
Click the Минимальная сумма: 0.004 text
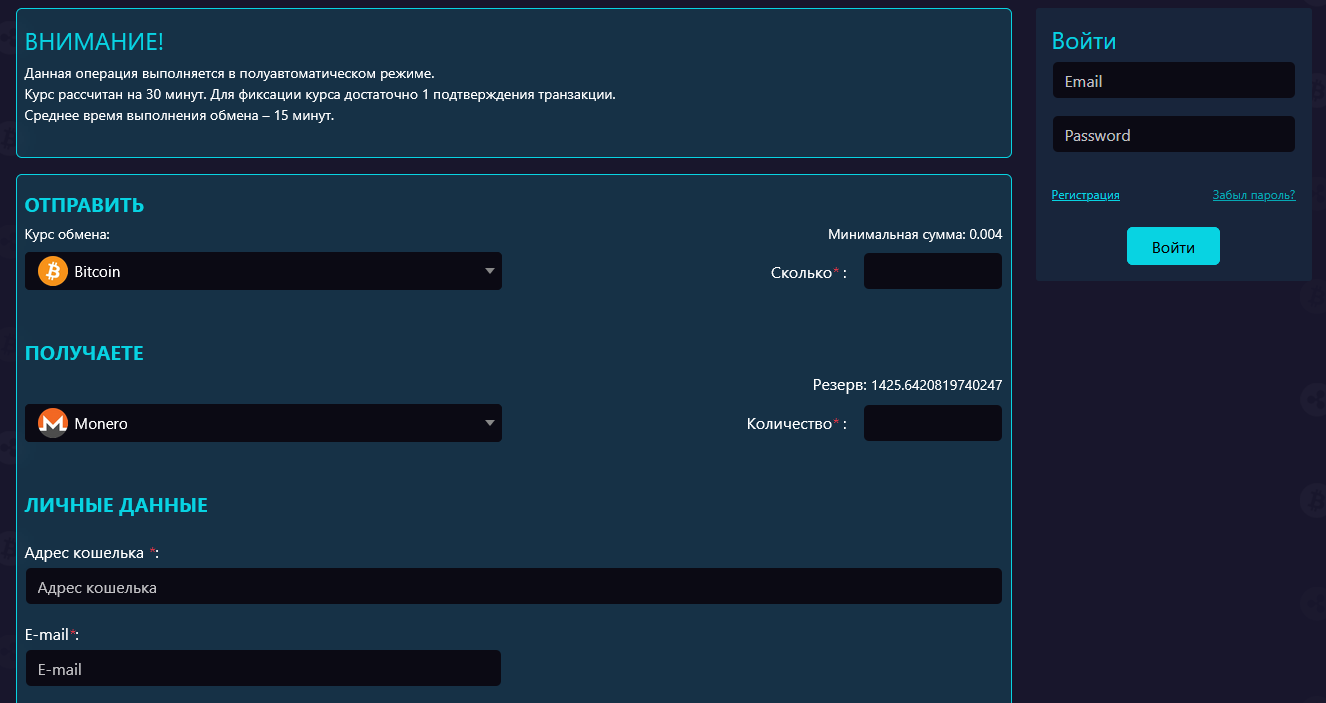tap(914, 235)
